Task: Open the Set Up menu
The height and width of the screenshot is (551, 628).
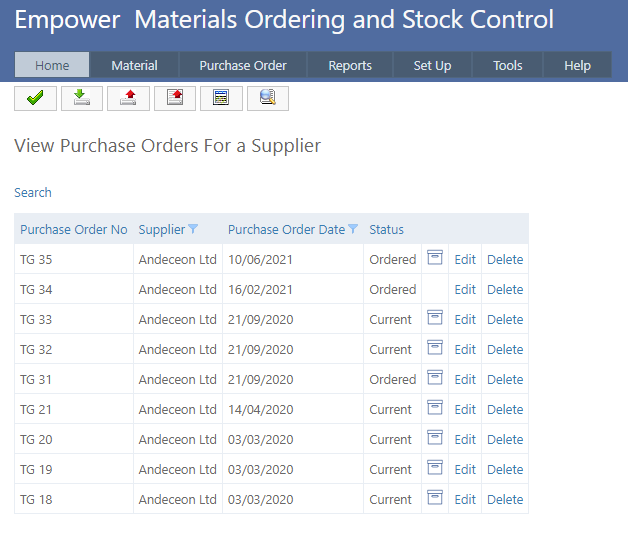Action: pyautogui.click(x=432, y=65)
